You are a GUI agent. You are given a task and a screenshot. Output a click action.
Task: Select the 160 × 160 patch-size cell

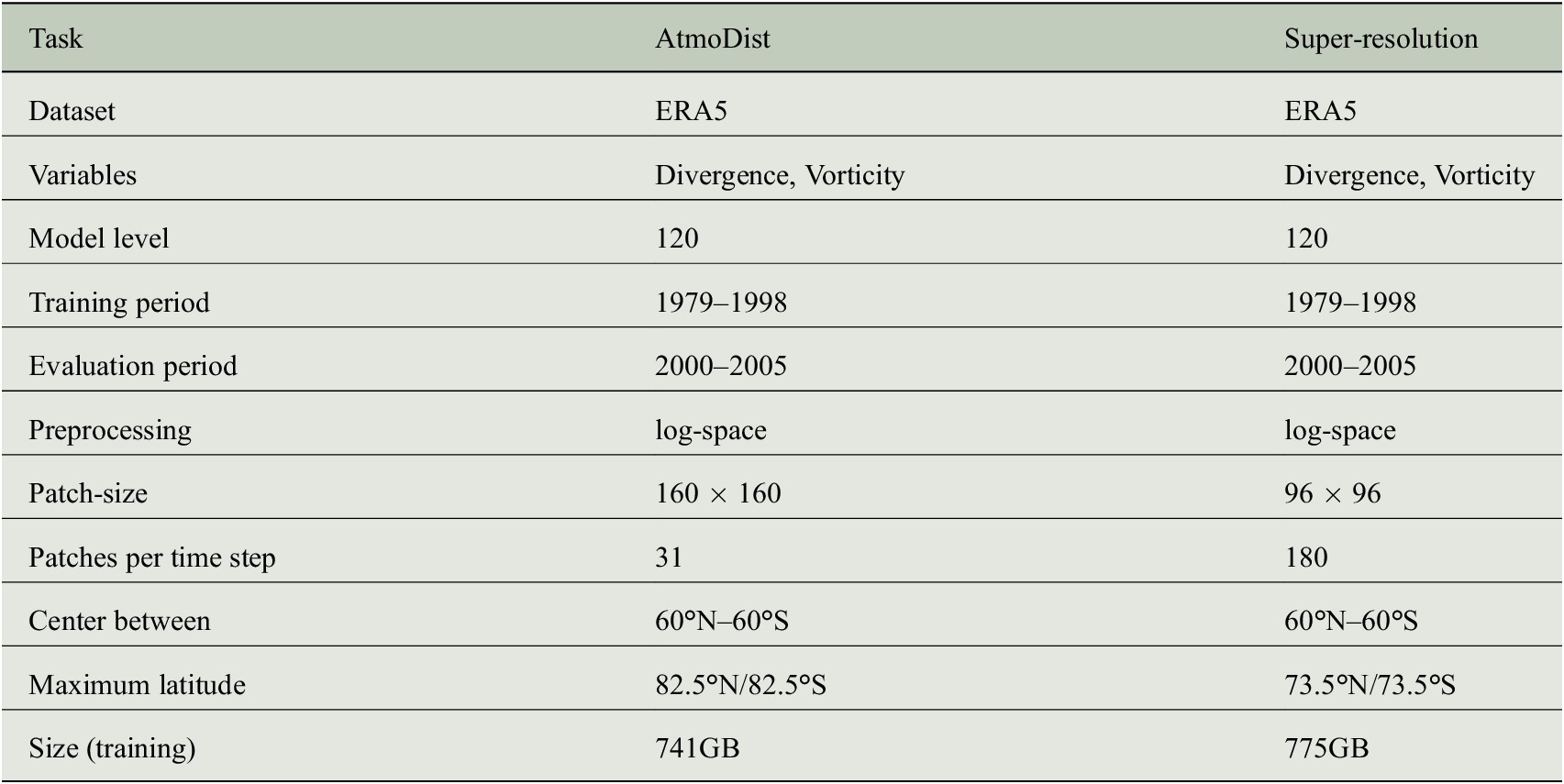718,493
